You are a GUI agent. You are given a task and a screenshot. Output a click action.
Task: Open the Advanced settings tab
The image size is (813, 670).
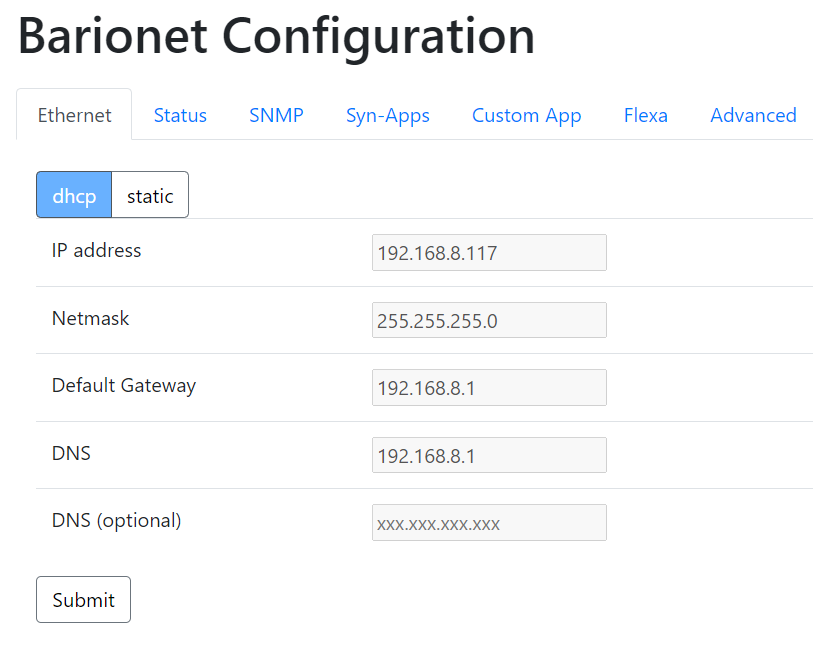click(753, 115)
